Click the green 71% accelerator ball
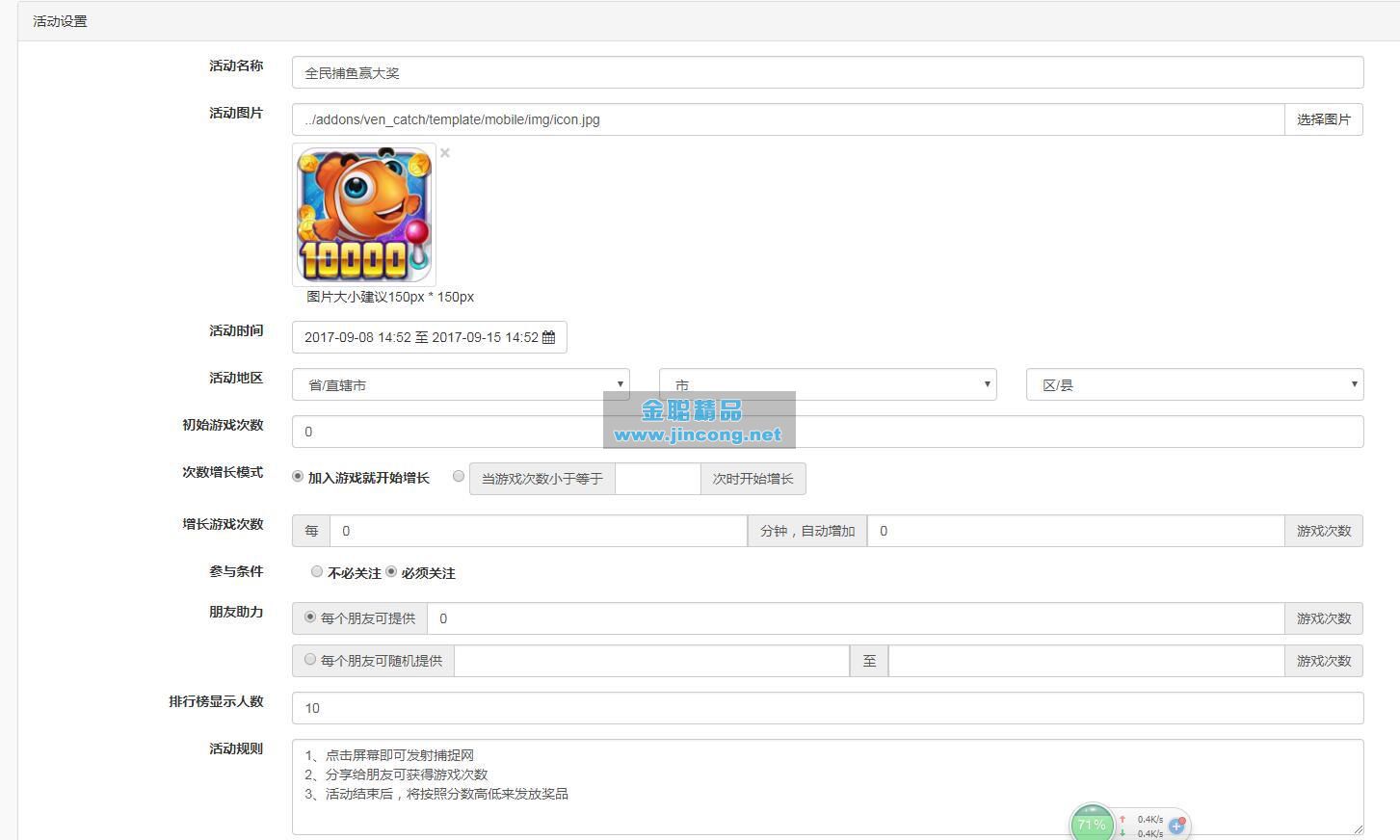This screenshot has height=840, width=1400. [1092, 824]
